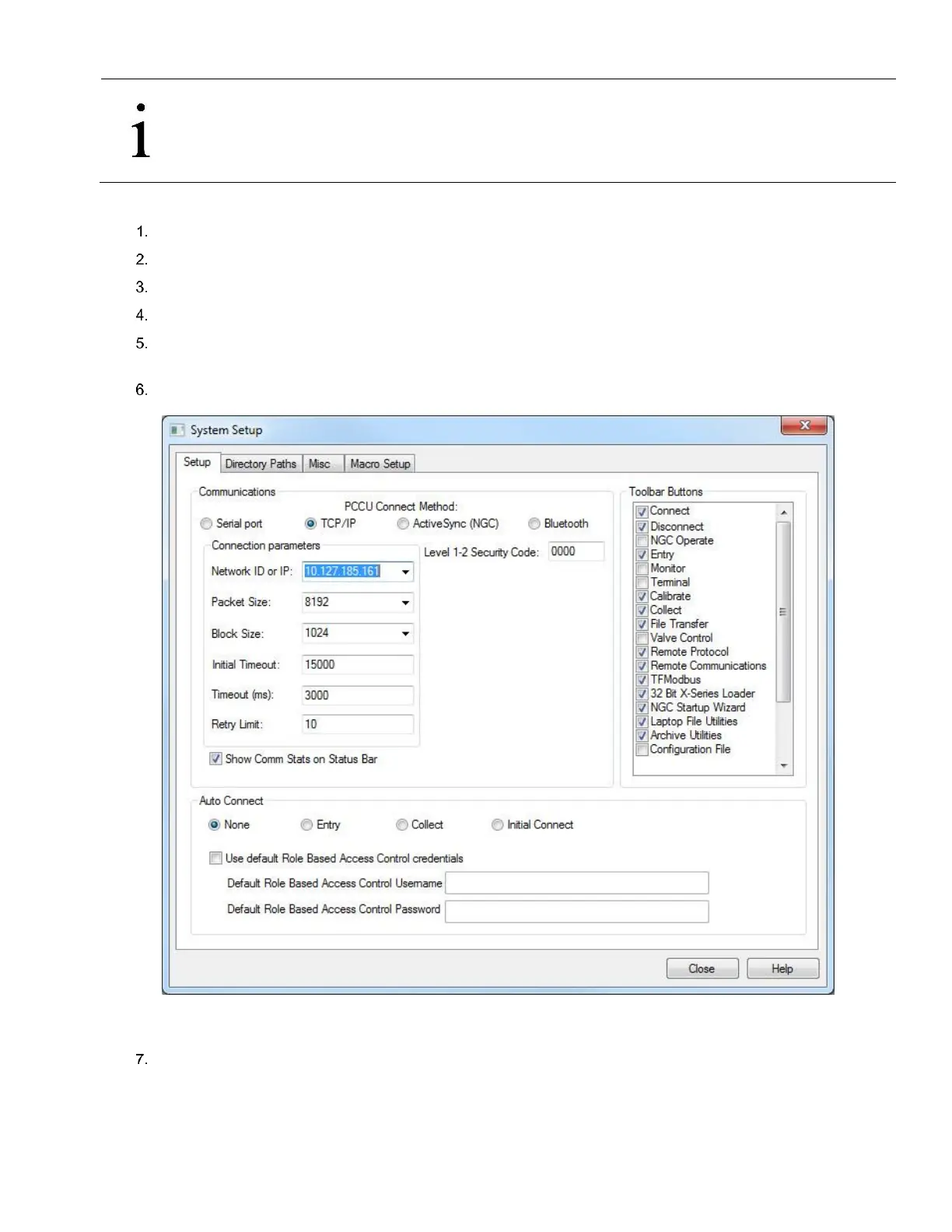Select the Setup tab
The width and height of the screenshot is (952, 1232).
(197, 462)
